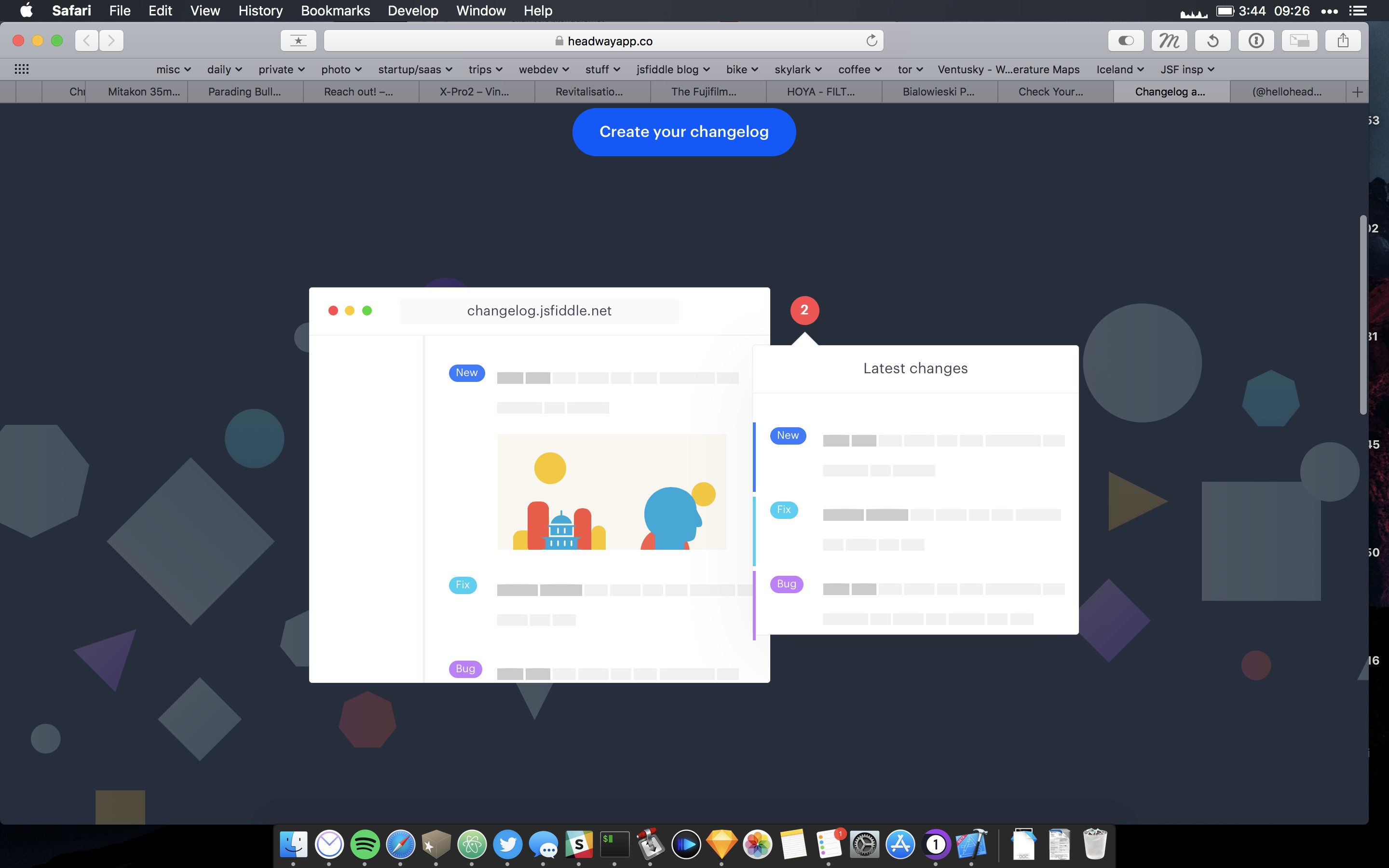Expand the webdev bookmarks folder

click(544, 69)
